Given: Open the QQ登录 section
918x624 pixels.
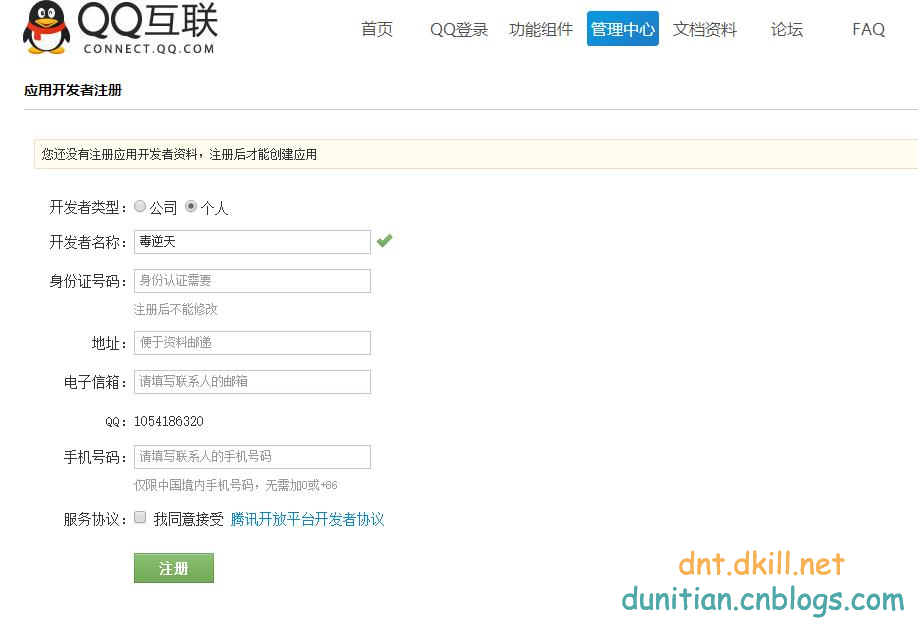Looking at the screenshot, I should (458, 29).
